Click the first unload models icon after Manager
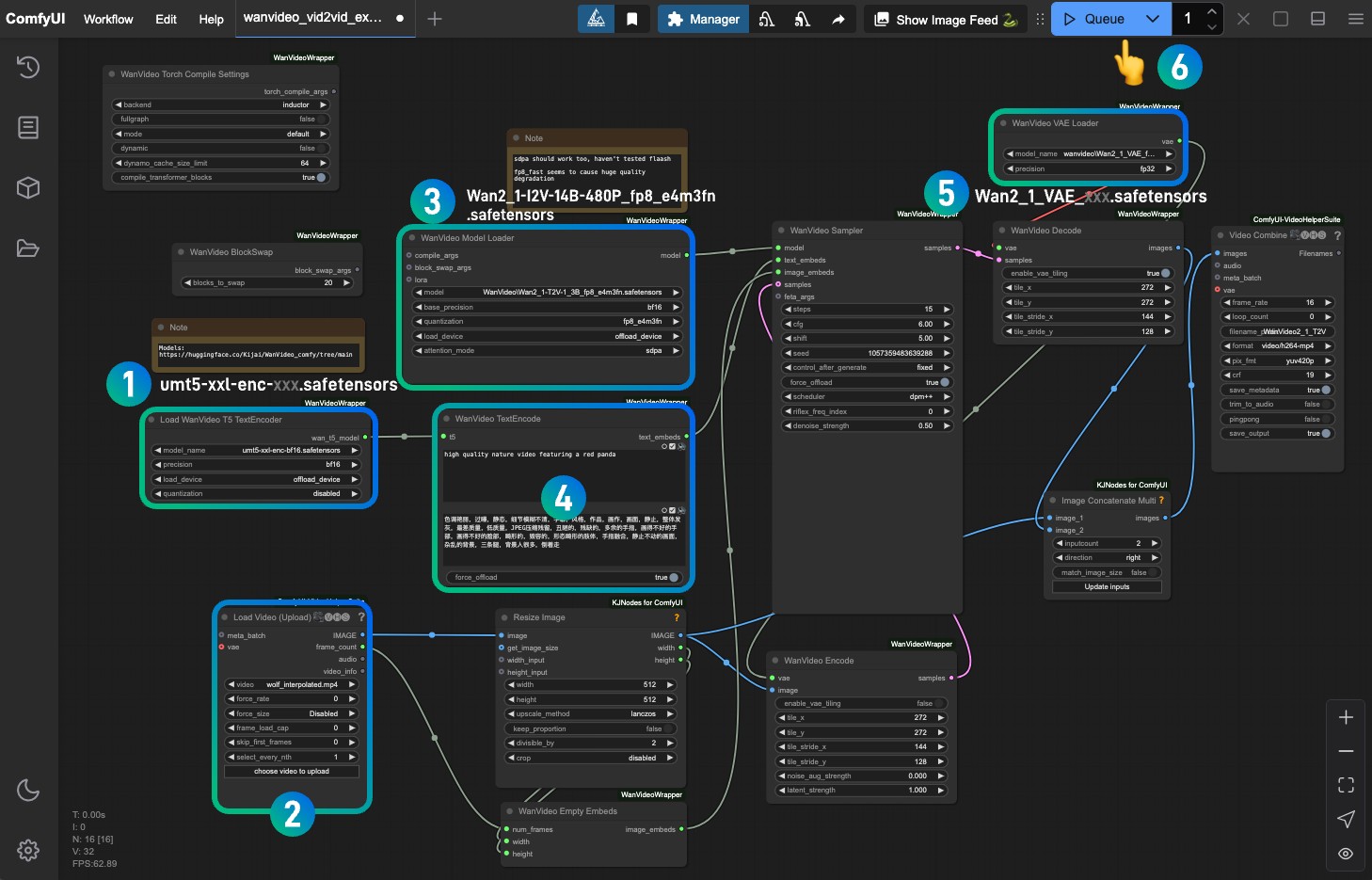Viewport: 1372px width, 880px height. click(x=767, y=19)
